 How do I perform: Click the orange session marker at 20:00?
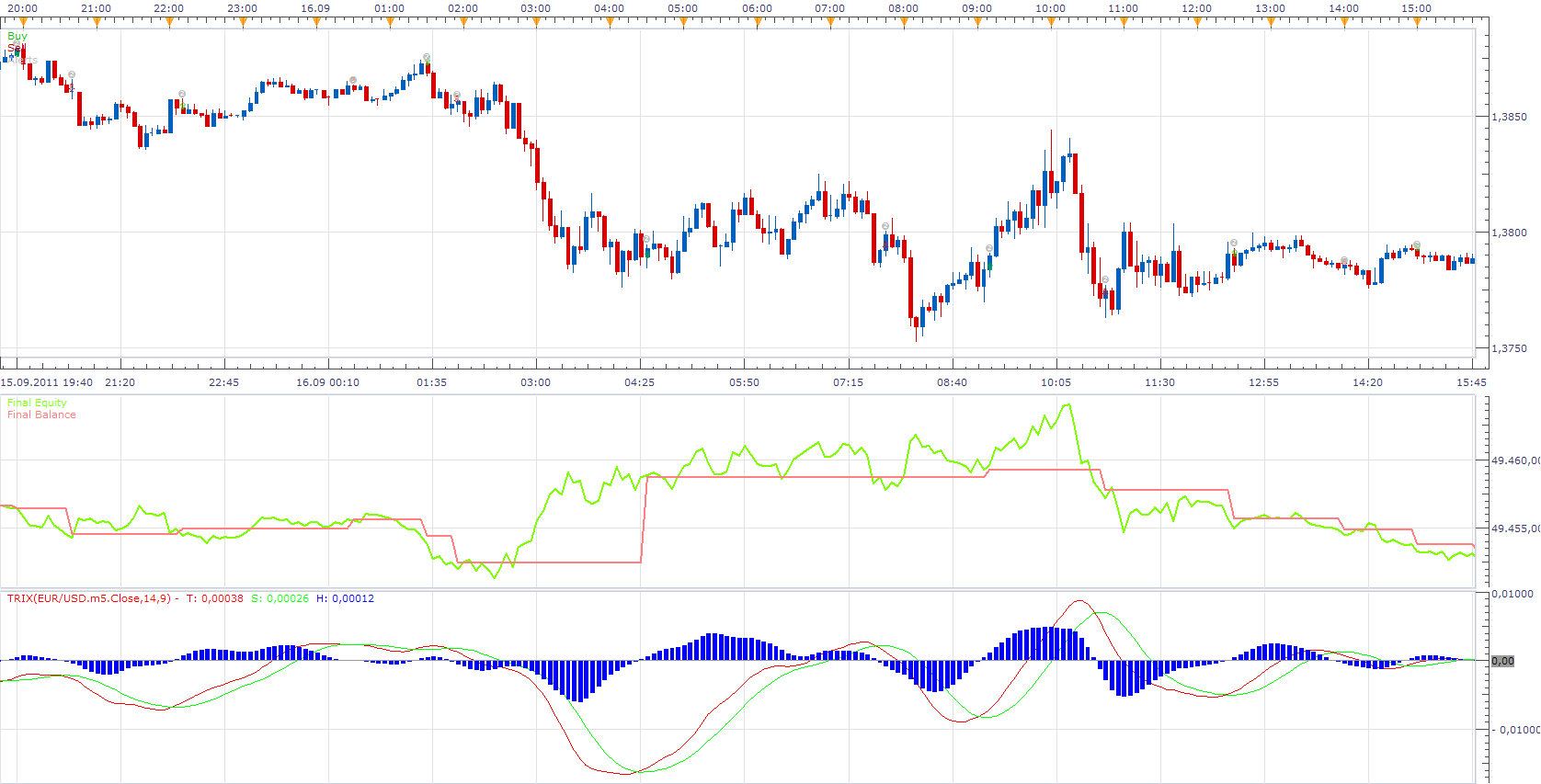click(23, 22)
